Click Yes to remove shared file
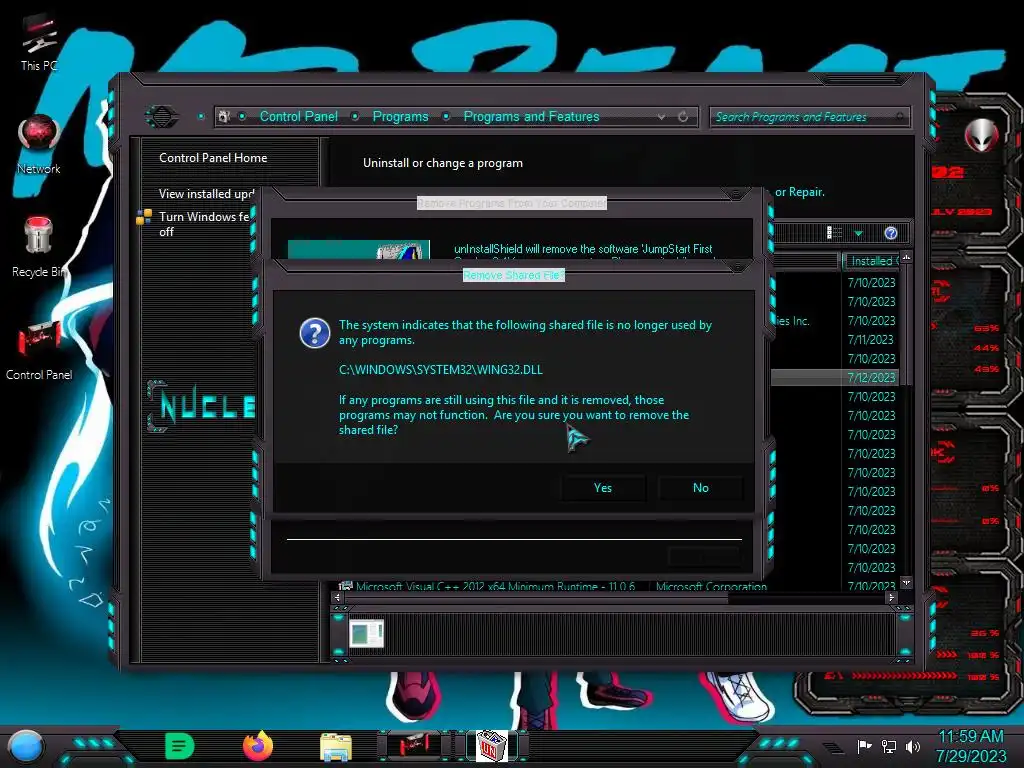 pos(603,488)
